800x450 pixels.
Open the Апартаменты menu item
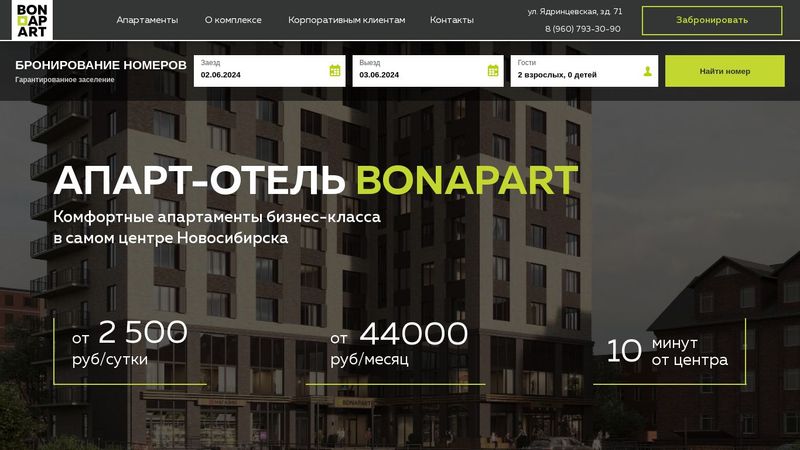(x=147, y=20)
